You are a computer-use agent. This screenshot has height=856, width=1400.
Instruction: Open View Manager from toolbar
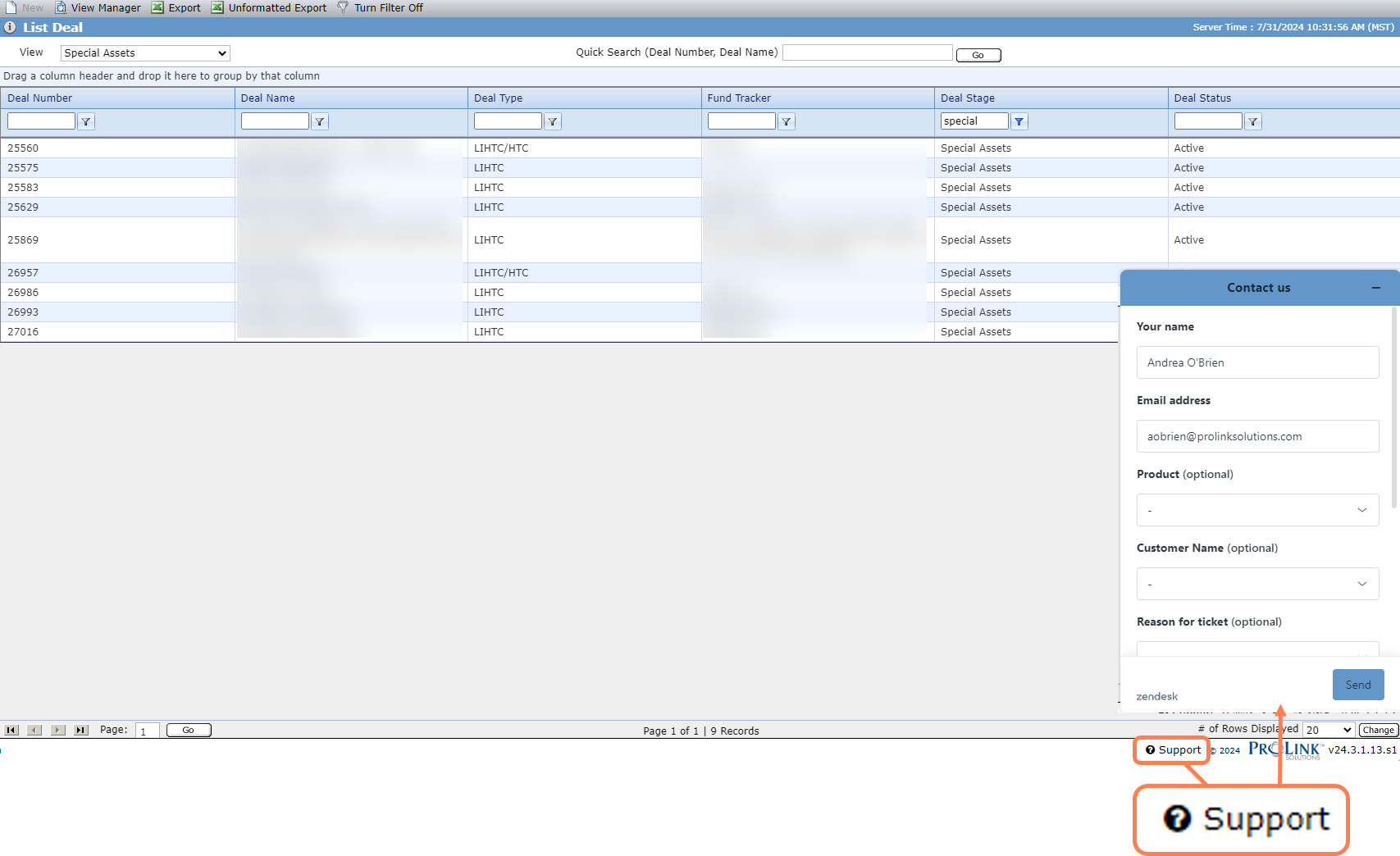click(98, 7)
